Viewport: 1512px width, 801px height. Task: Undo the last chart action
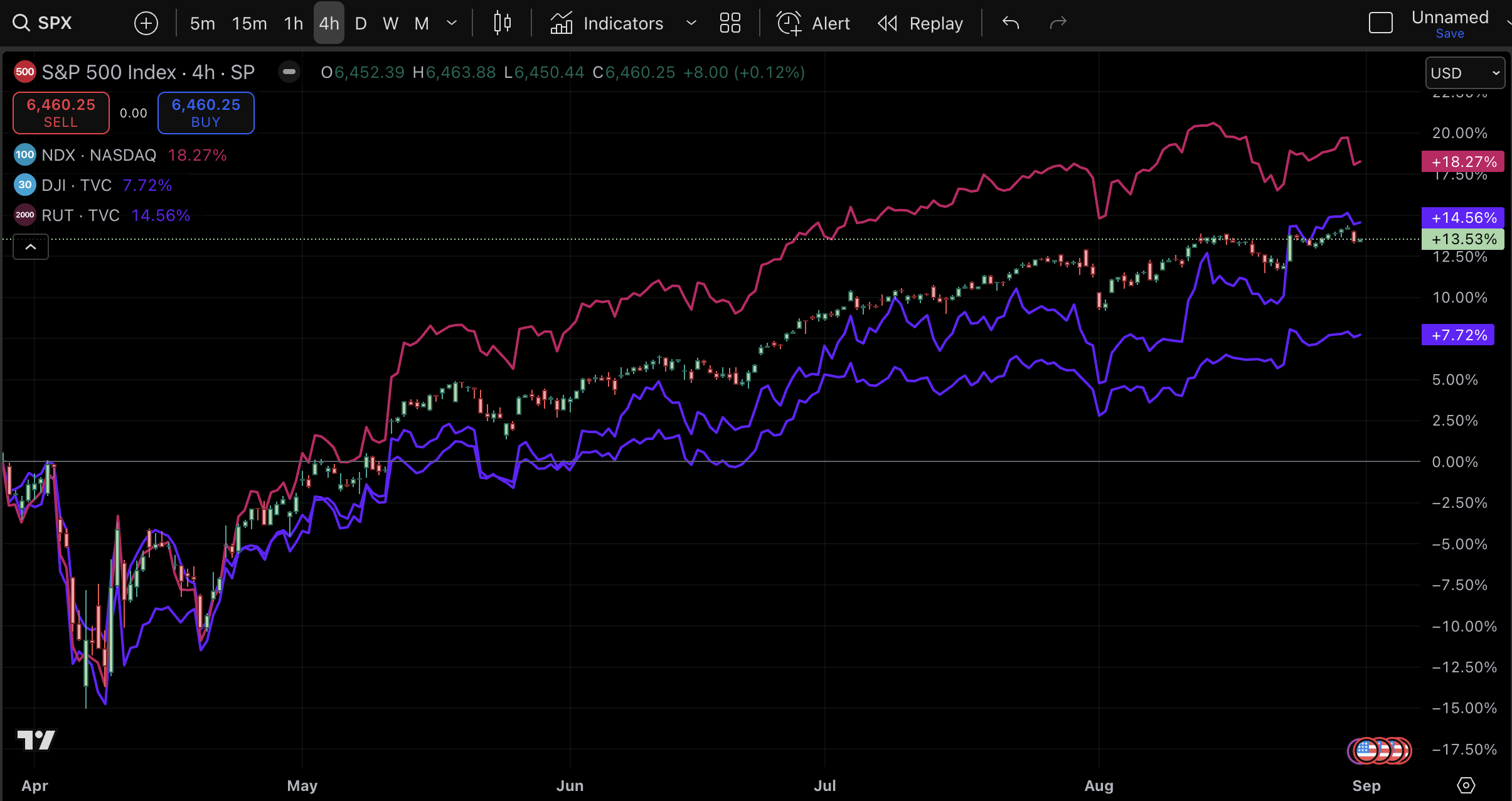[1011, 23]
